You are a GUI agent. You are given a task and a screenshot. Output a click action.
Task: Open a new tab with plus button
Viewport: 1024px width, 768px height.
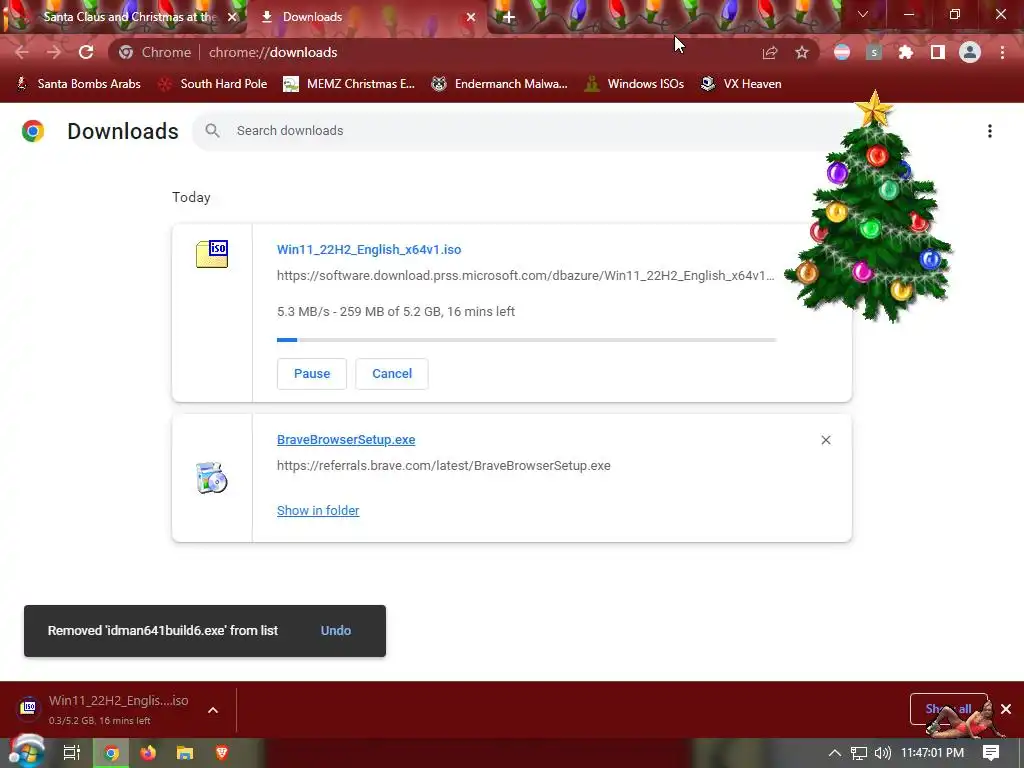509,17
